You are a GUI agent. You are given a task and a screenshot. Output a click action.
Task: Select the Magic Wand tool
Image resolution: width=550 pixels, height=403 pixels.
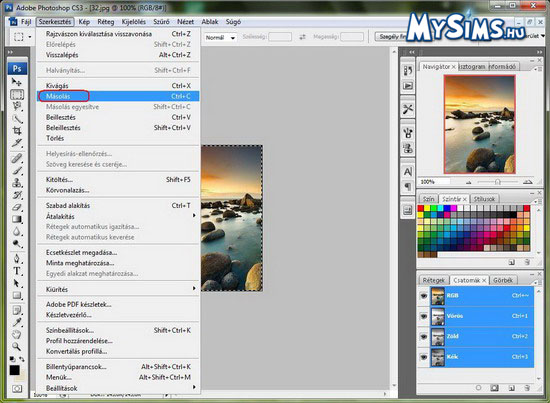17,119
